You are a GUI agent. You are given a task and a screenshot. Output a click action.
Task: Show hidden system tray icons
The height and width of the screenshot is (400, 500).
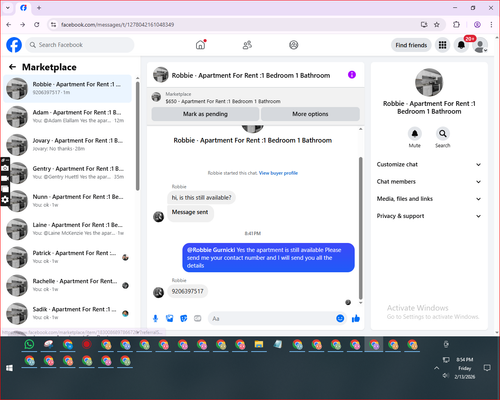click(x=436, y=368)
